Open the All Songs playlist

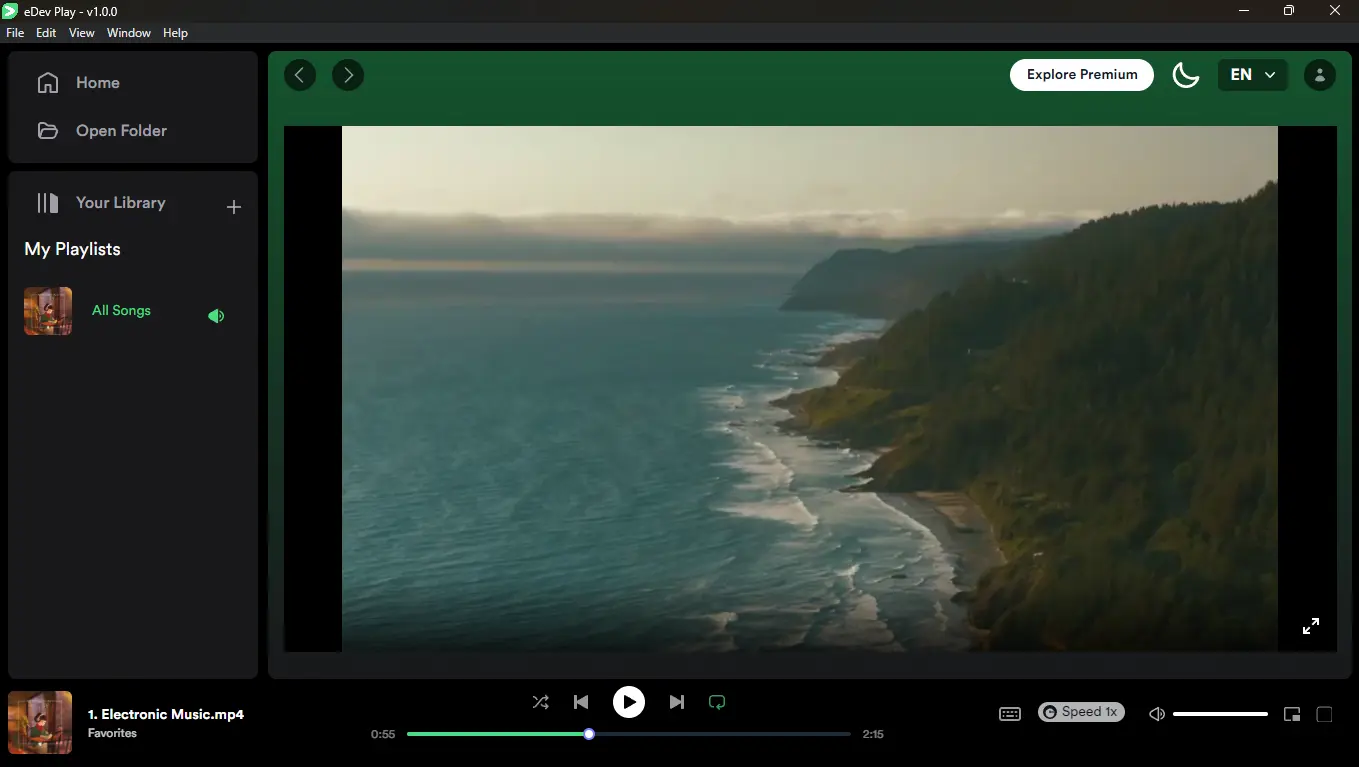[121, 311]
